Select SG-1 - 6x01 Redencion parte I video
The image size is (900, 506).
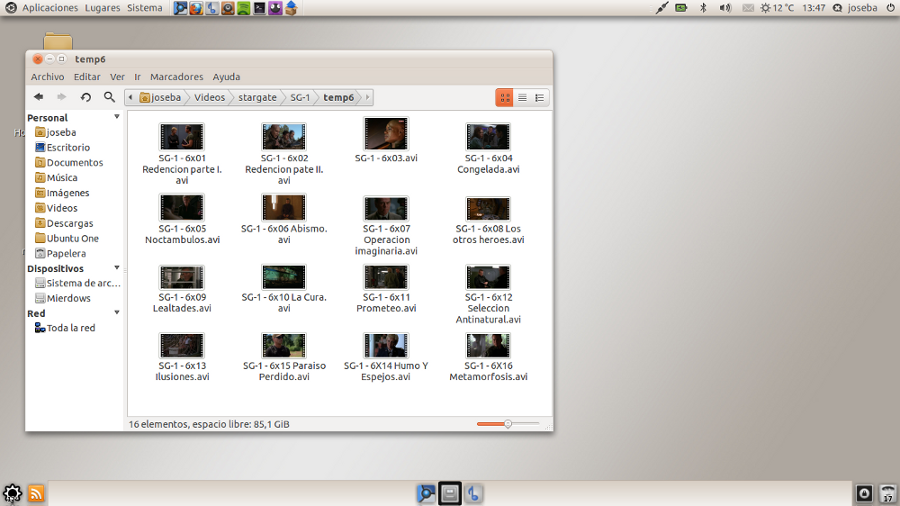pos(181,153)
